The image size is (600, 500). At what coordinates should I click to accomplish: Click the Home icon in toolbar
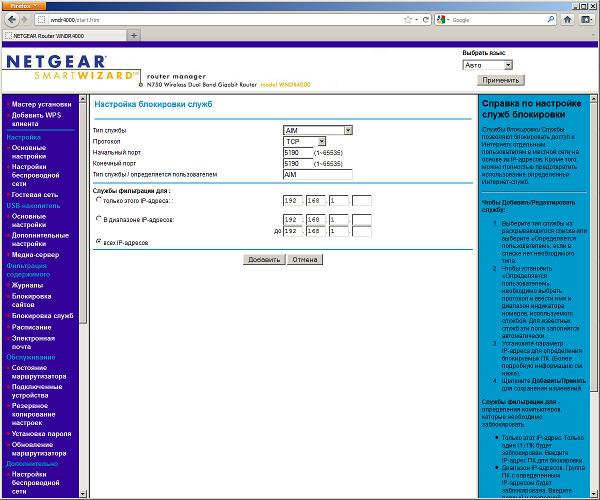tap(567, 20)
